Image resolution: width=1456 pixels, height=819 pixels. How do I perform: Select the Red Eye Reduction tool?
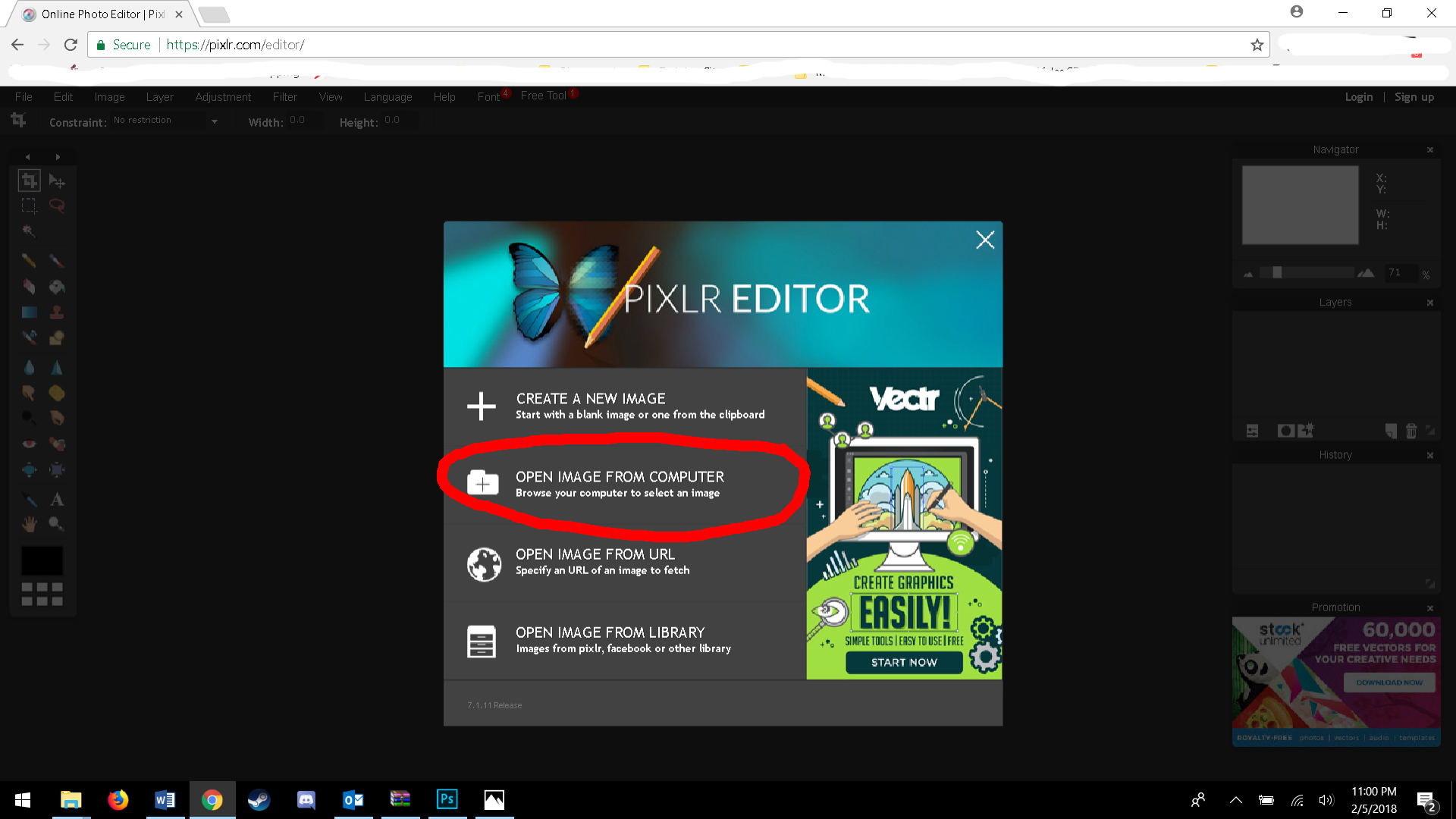29,444
